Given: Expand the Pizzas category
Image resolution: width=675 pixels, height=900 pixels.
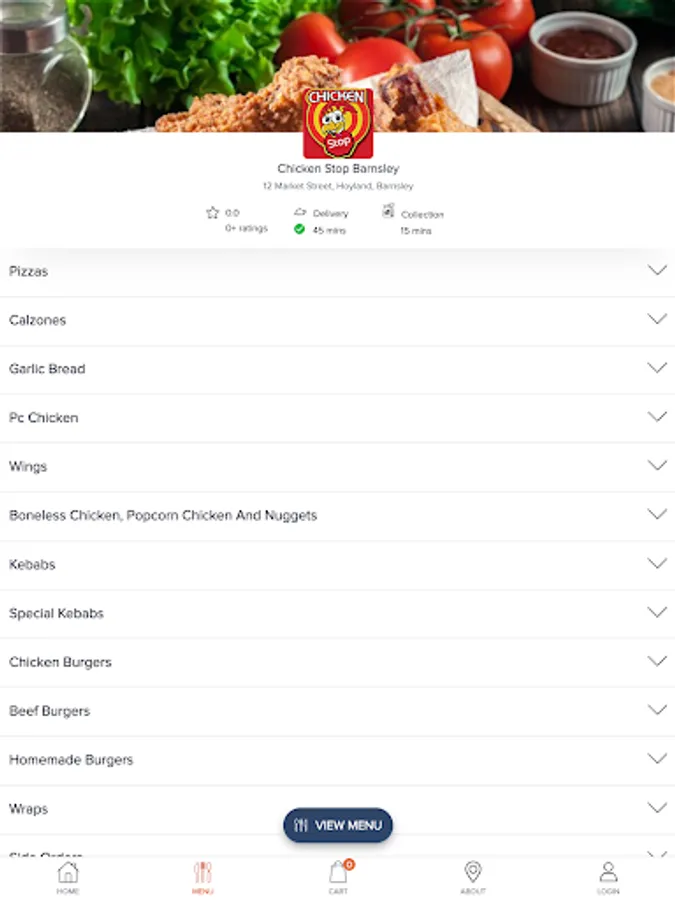Looking at the screenshot, I should point(338,271).
